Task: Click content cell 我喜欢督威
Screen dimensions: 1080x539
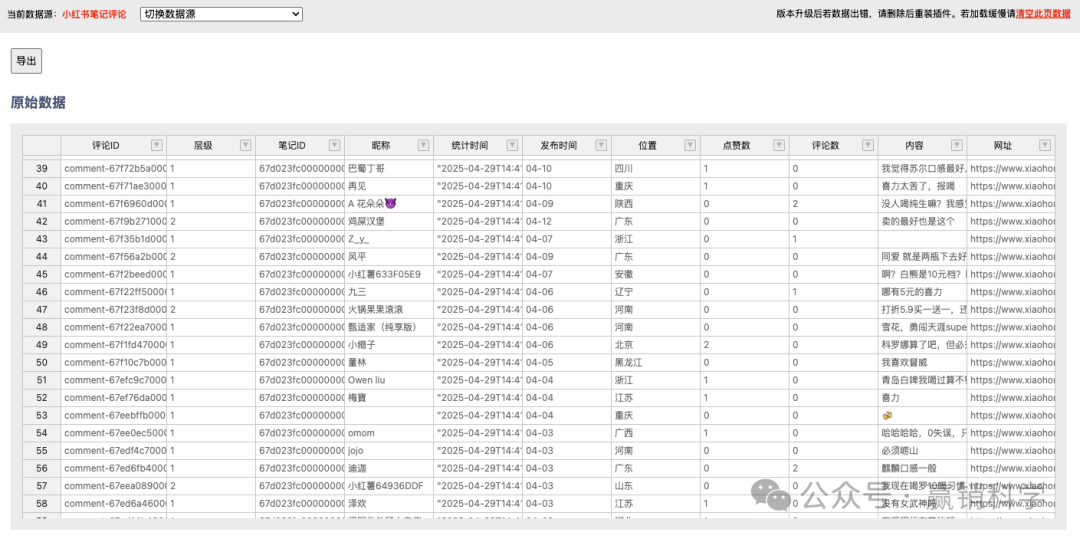Action: pos(922,362)
